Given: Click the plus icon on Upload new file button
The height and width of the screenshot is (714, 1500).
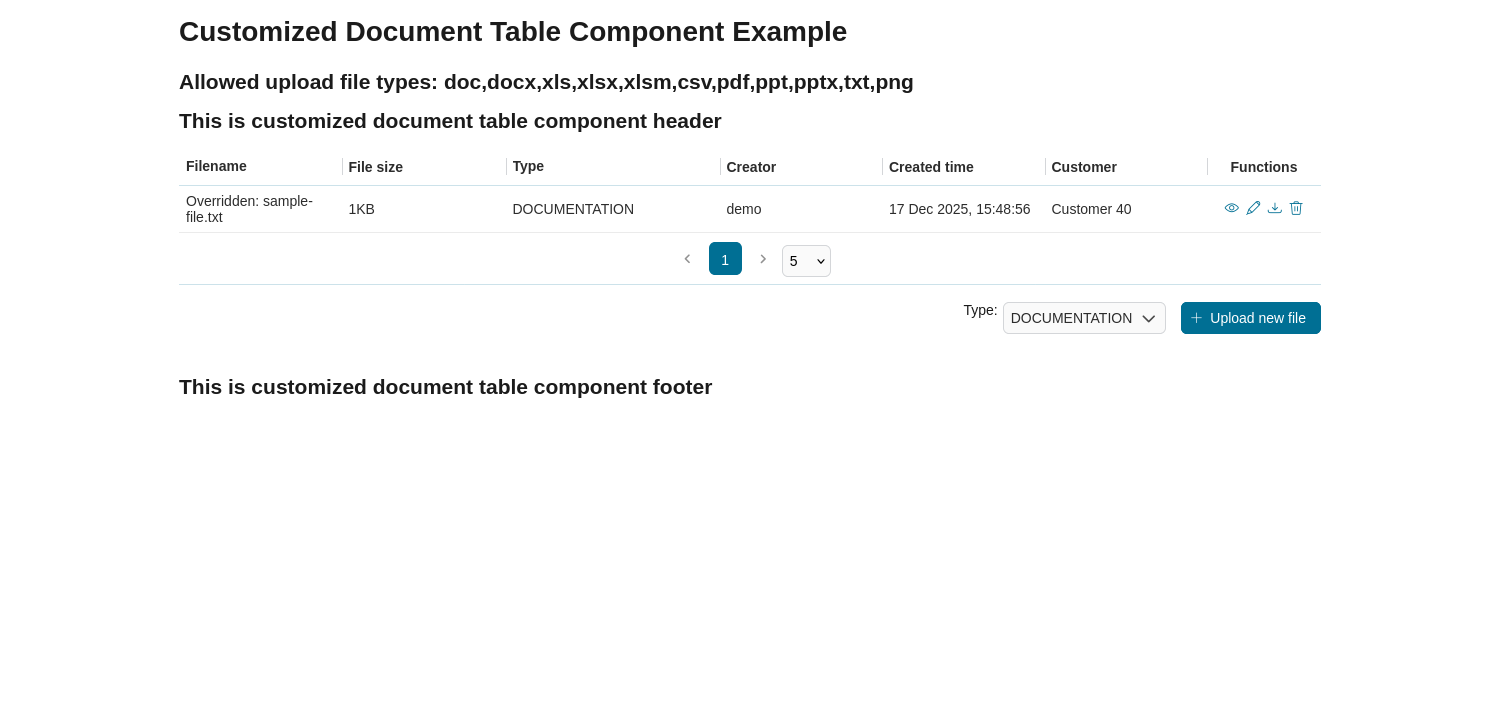Looking at the screenshot, I should click(1197, 317).
